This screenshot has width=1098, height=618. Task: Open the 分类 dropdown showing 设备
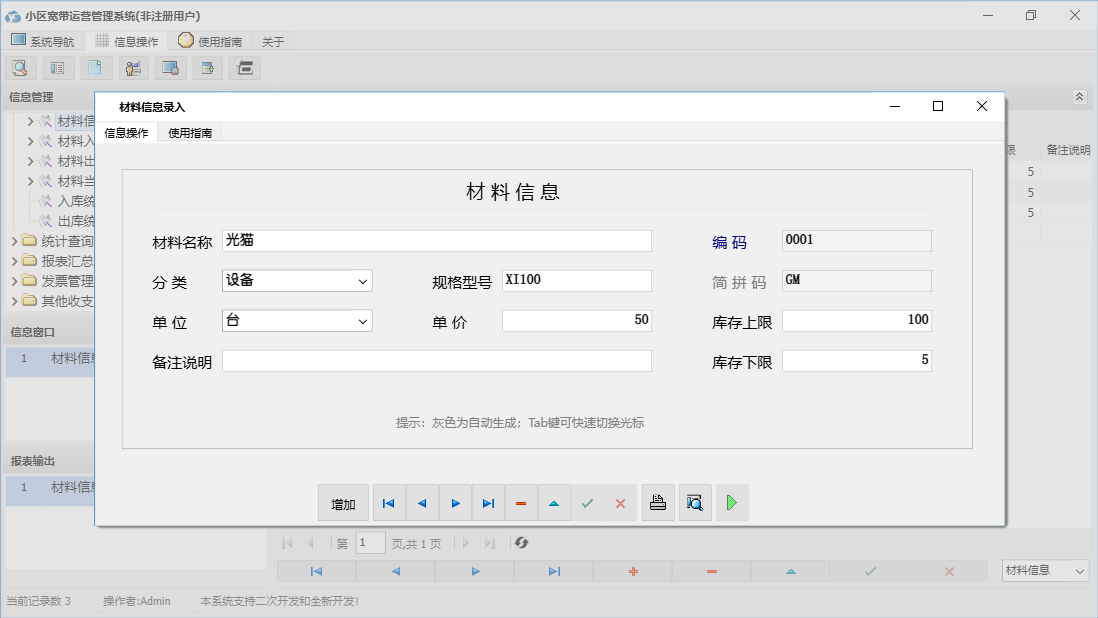[x=362, y=280]
